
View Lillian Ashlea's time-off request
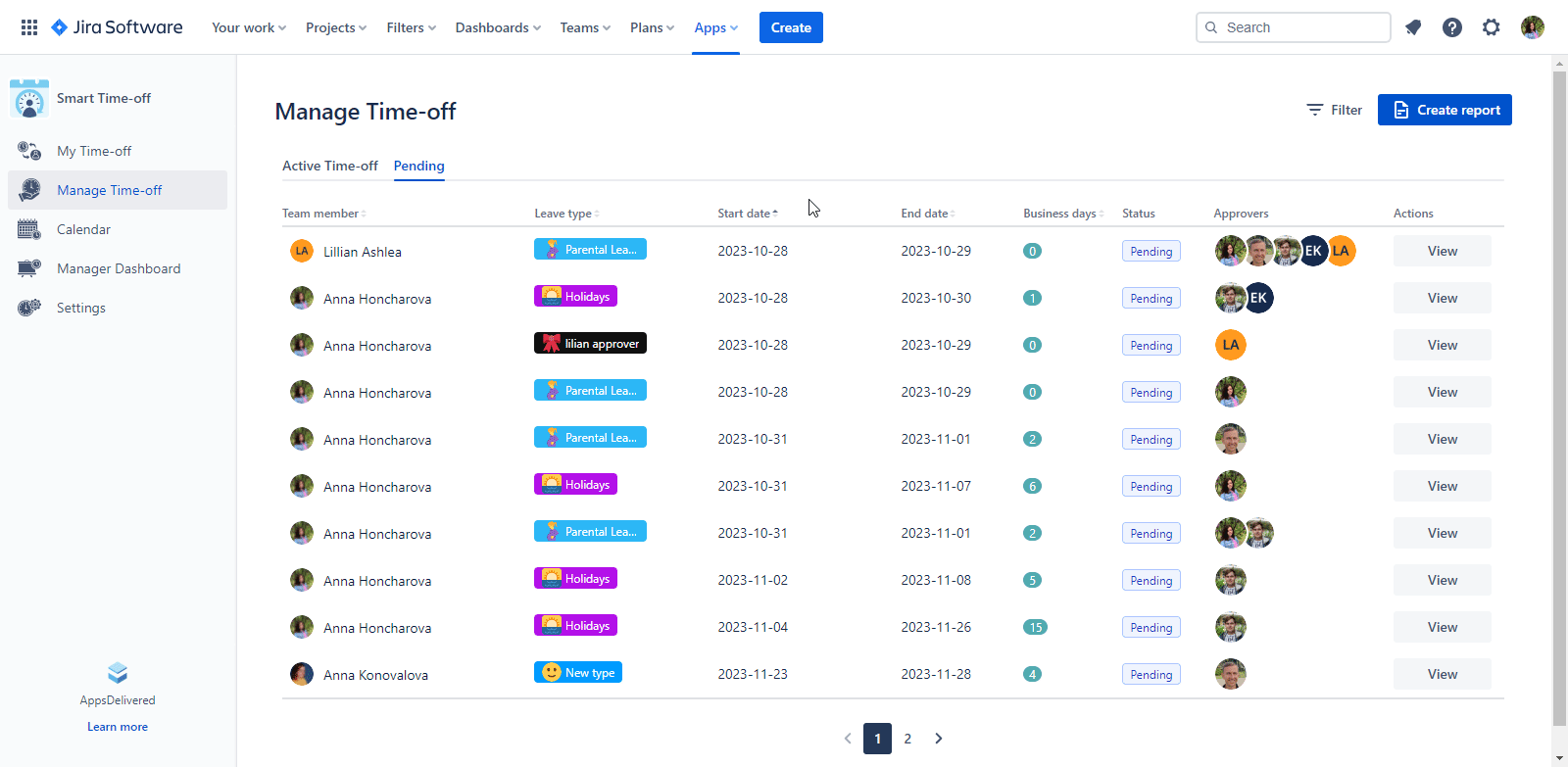click(x=1442, y=251)
